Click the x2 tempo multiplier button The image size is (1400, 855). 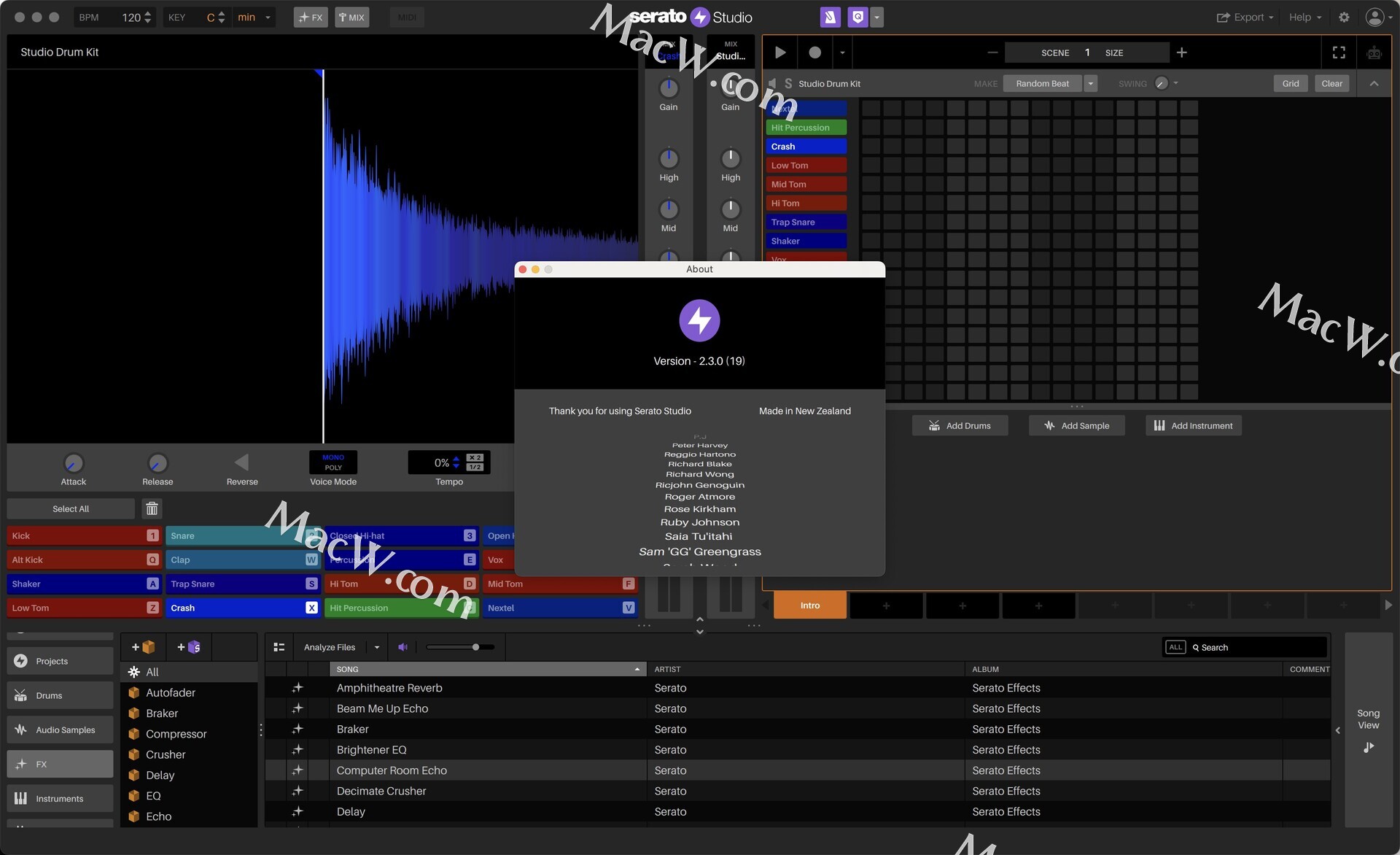[x=475, y=458]
